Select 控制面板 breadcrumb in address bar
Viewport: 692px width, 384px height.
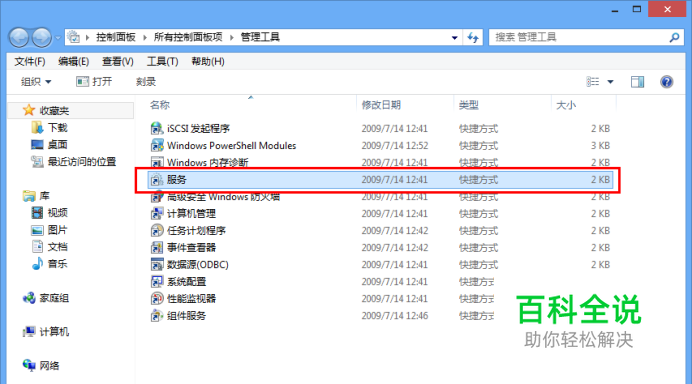coord(116,37)
